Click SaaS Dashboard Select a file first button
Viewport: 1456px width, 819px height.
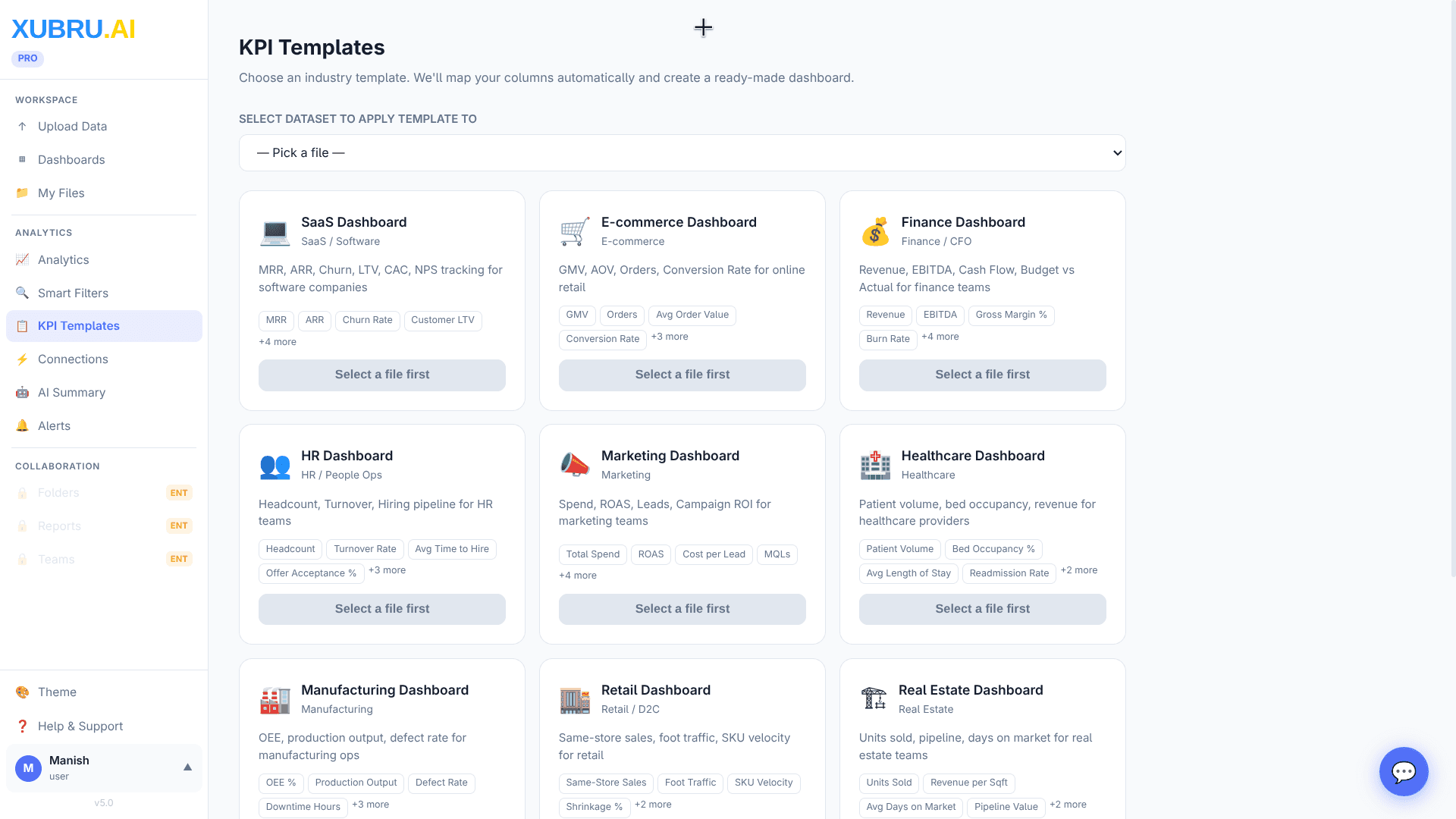tap(382, 375)
